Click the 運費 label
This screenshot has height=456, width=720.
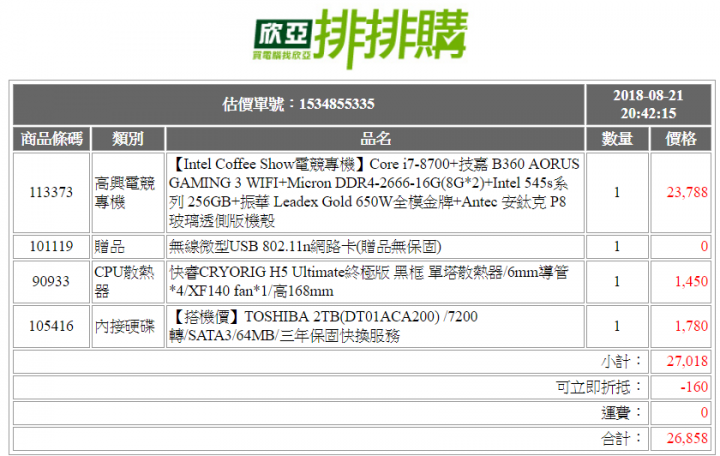(x=621, y=413)
